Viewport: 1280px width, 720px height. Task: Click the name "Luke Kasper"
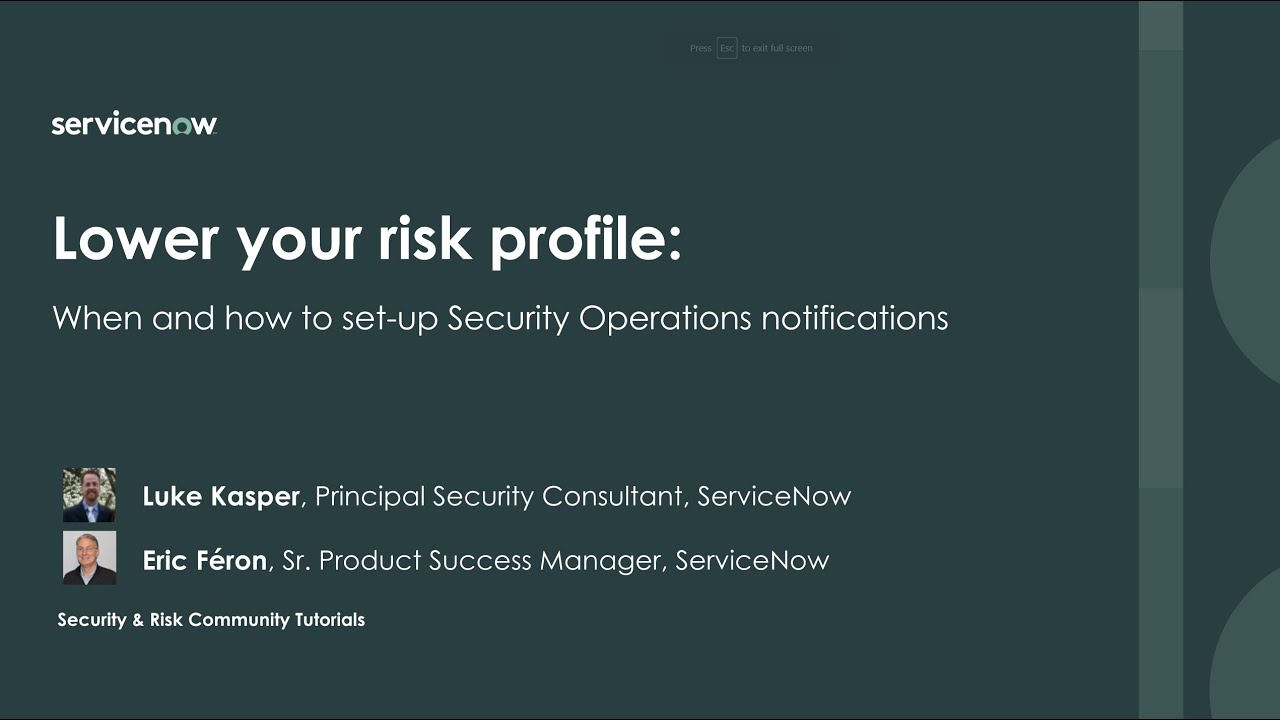[221, 496]
